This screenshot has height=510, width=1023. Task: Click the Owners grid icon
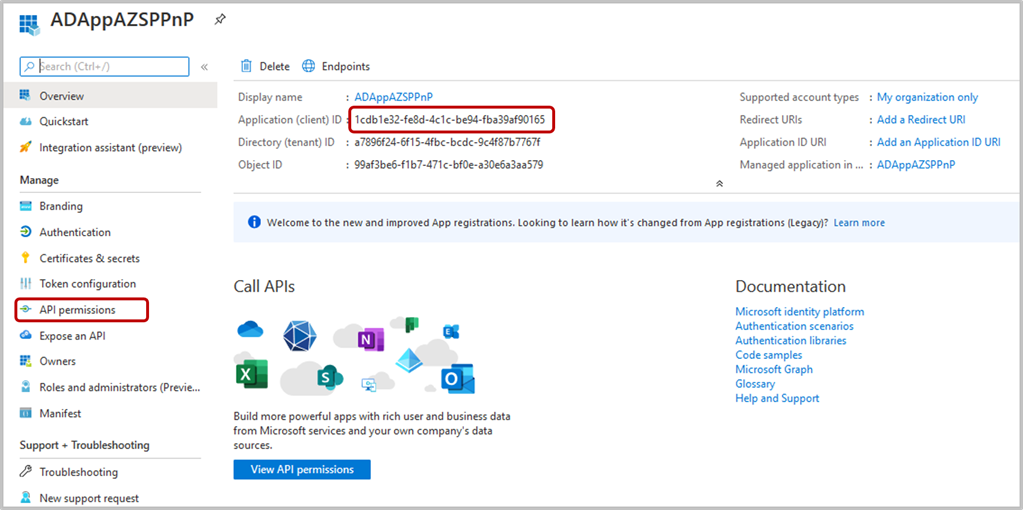(26, 361)
